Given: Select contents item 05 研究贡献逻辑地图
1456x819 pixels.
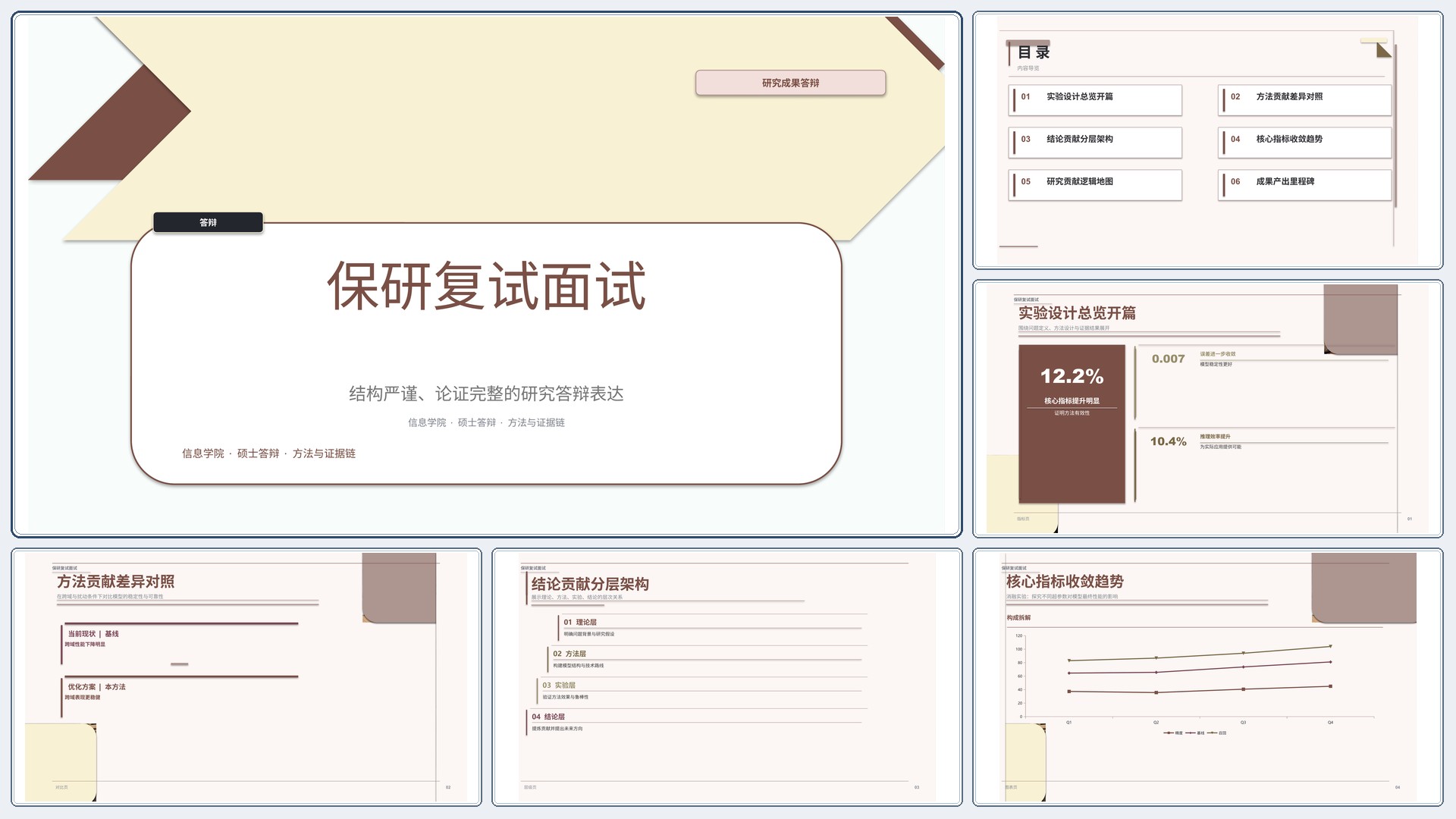Looking at the screenshot, I should (1095, 185).
